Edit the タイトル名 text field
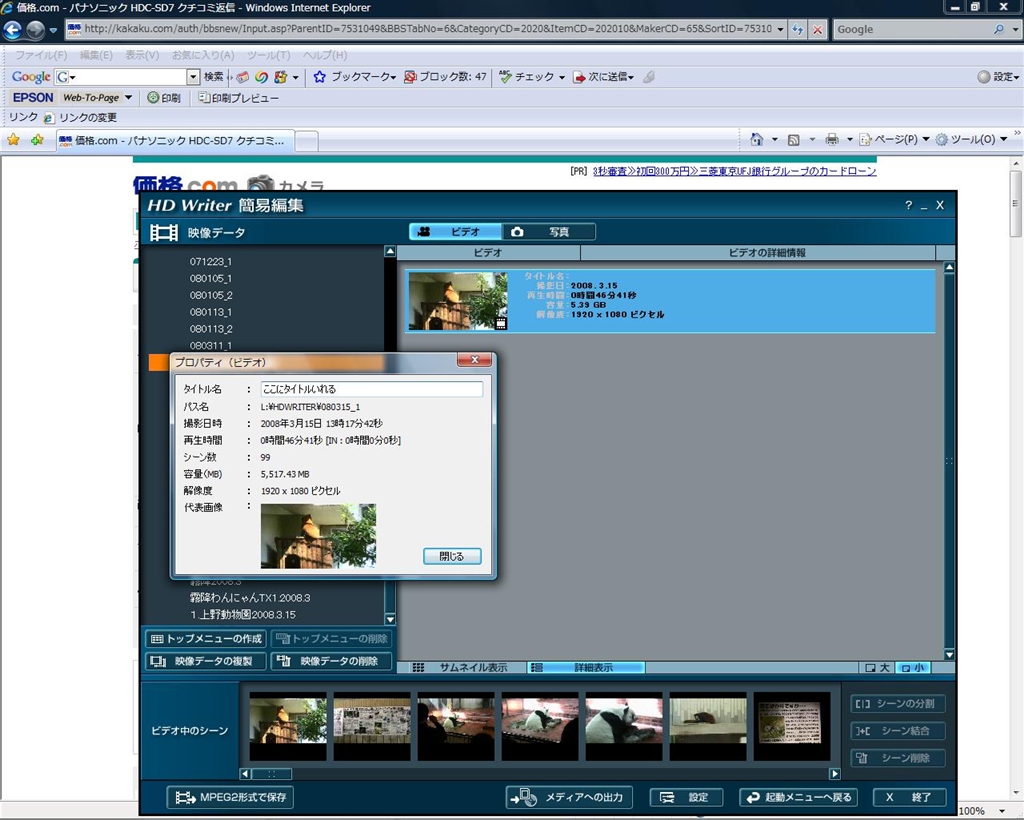 [372, 389]
